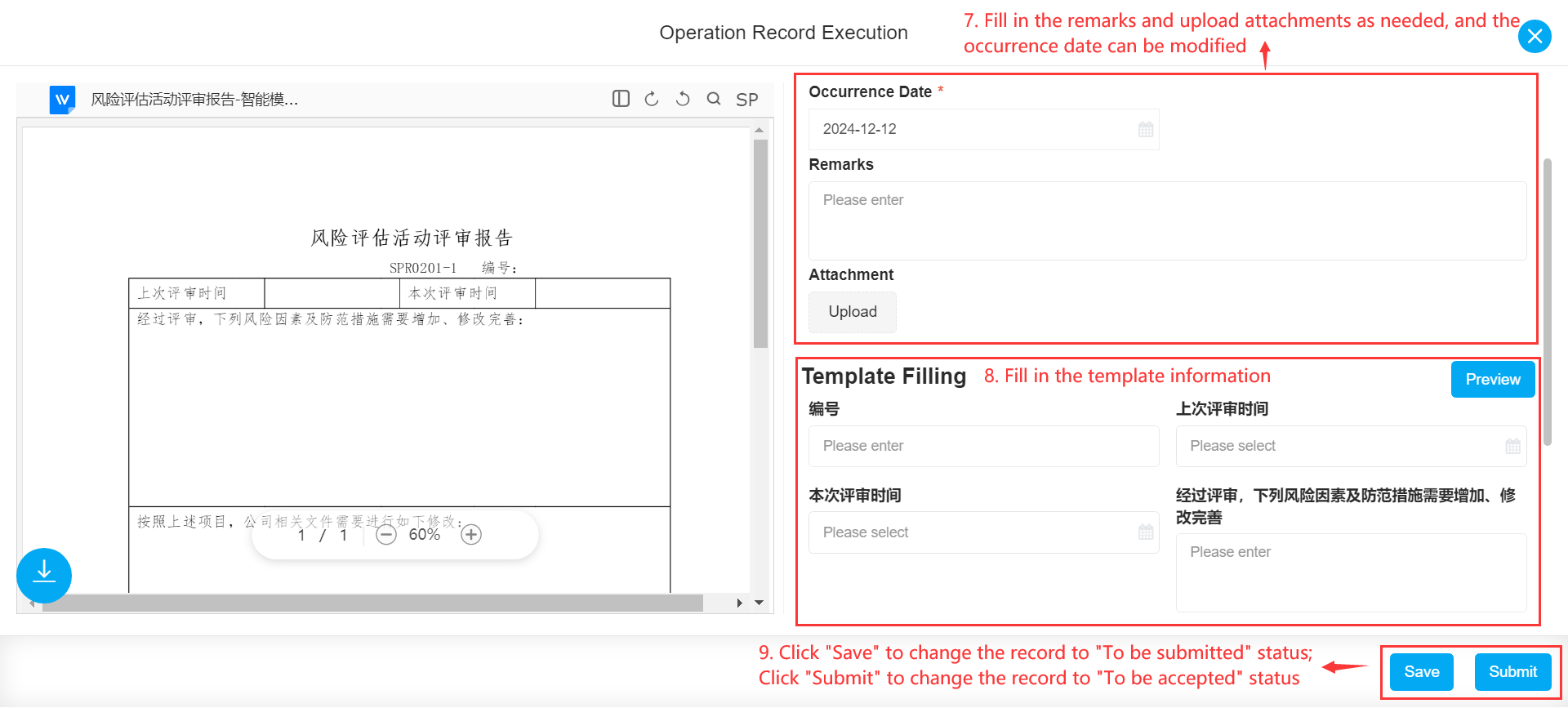Focus the 经过评审 text area
The image size is (1568, 708).
(1351, 572)
